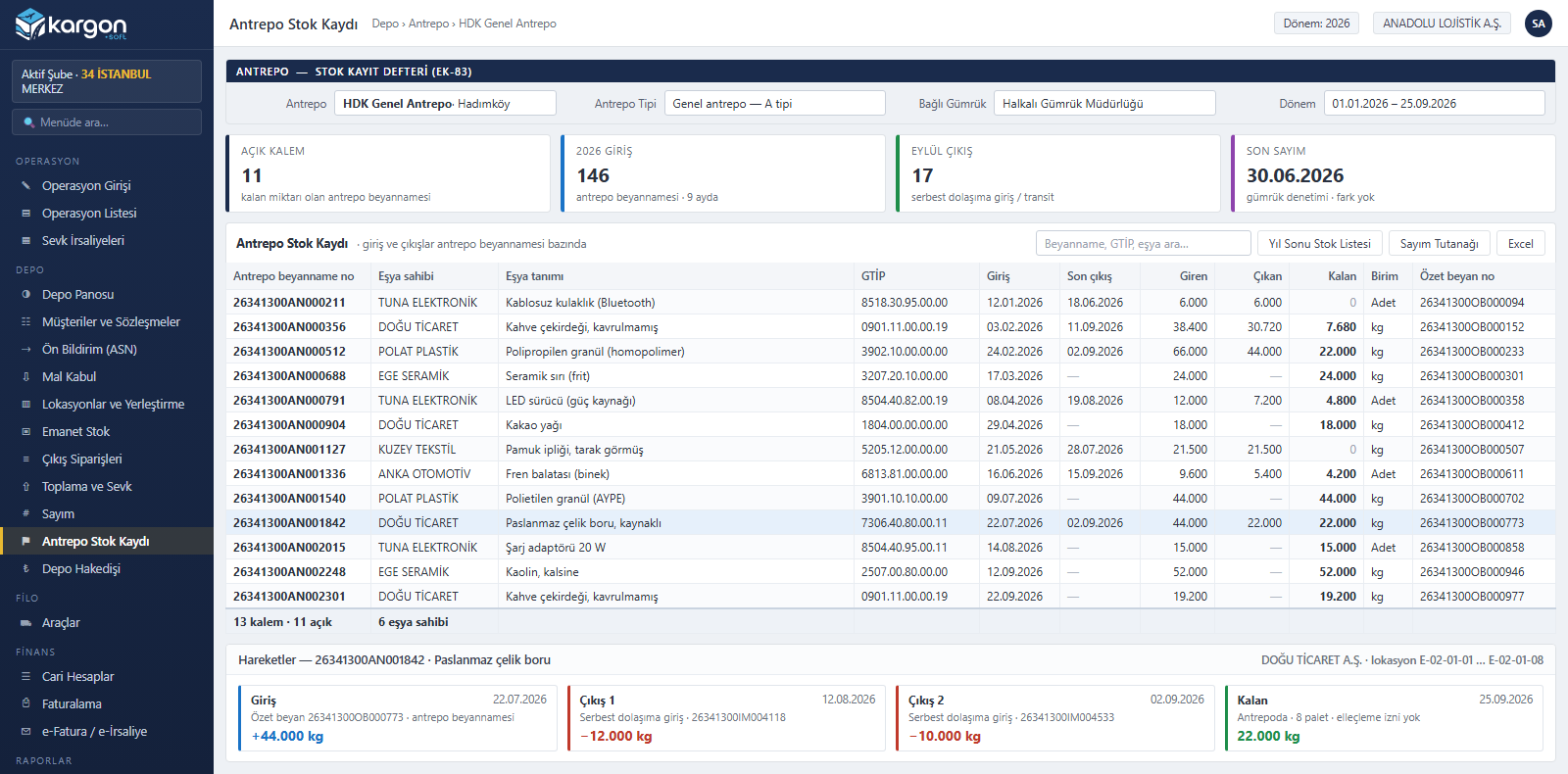The image size is (1568, 774).
Task: Click the Faturalama sidebar icon
Action: tap(25, 703)
